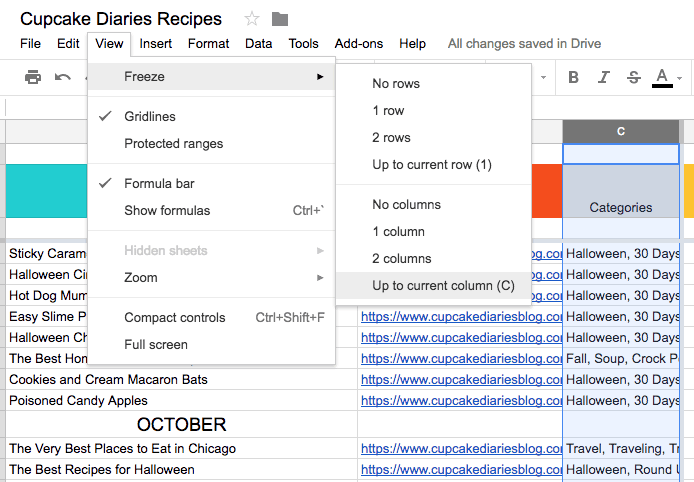Star the Cupcake Diaries Recipes document
Viewport: 694px width, 482px height.
click(x=252, y=19)
